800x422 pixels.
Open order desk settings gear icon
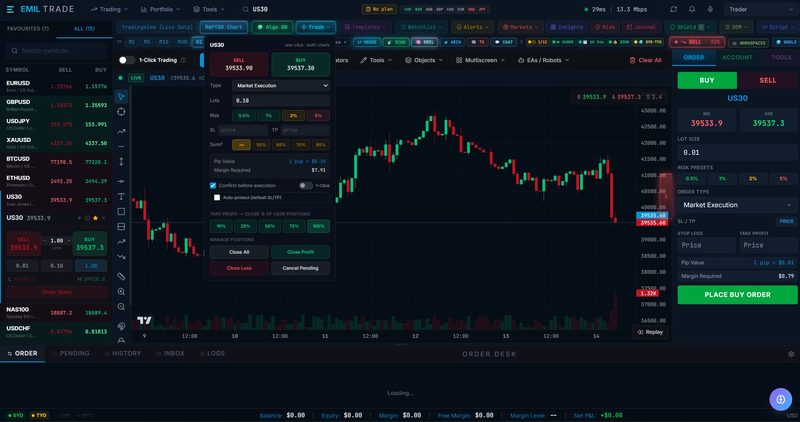791,354
